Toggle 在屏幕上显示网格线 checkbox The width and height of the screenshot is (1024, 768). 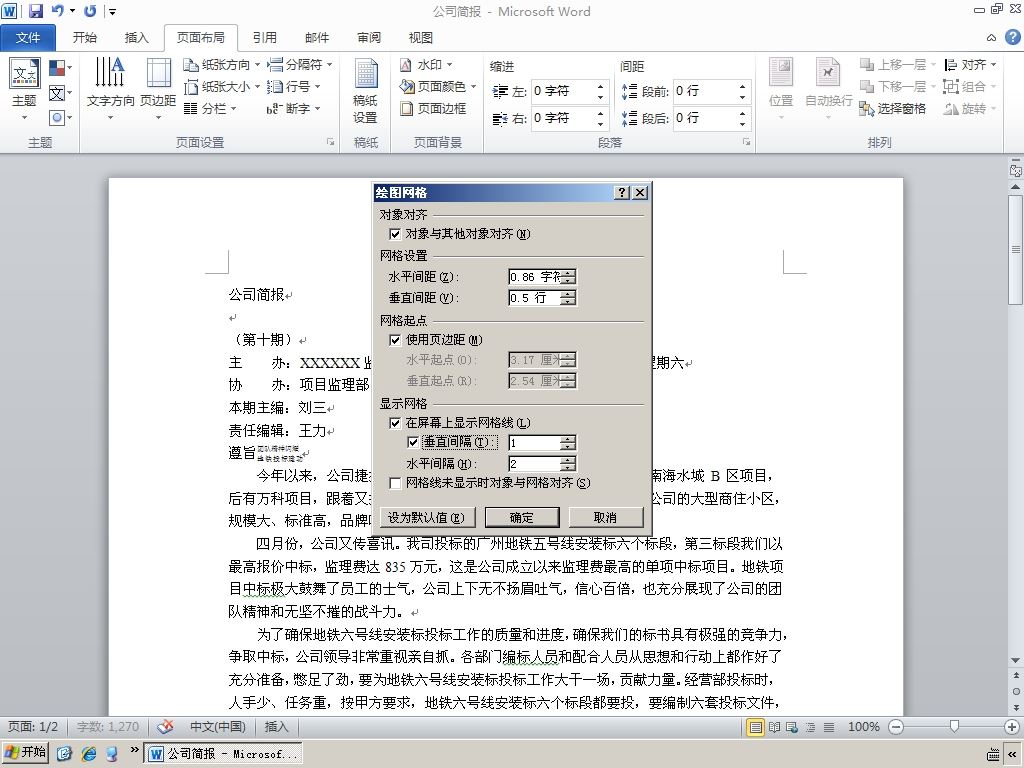[395, 423]
